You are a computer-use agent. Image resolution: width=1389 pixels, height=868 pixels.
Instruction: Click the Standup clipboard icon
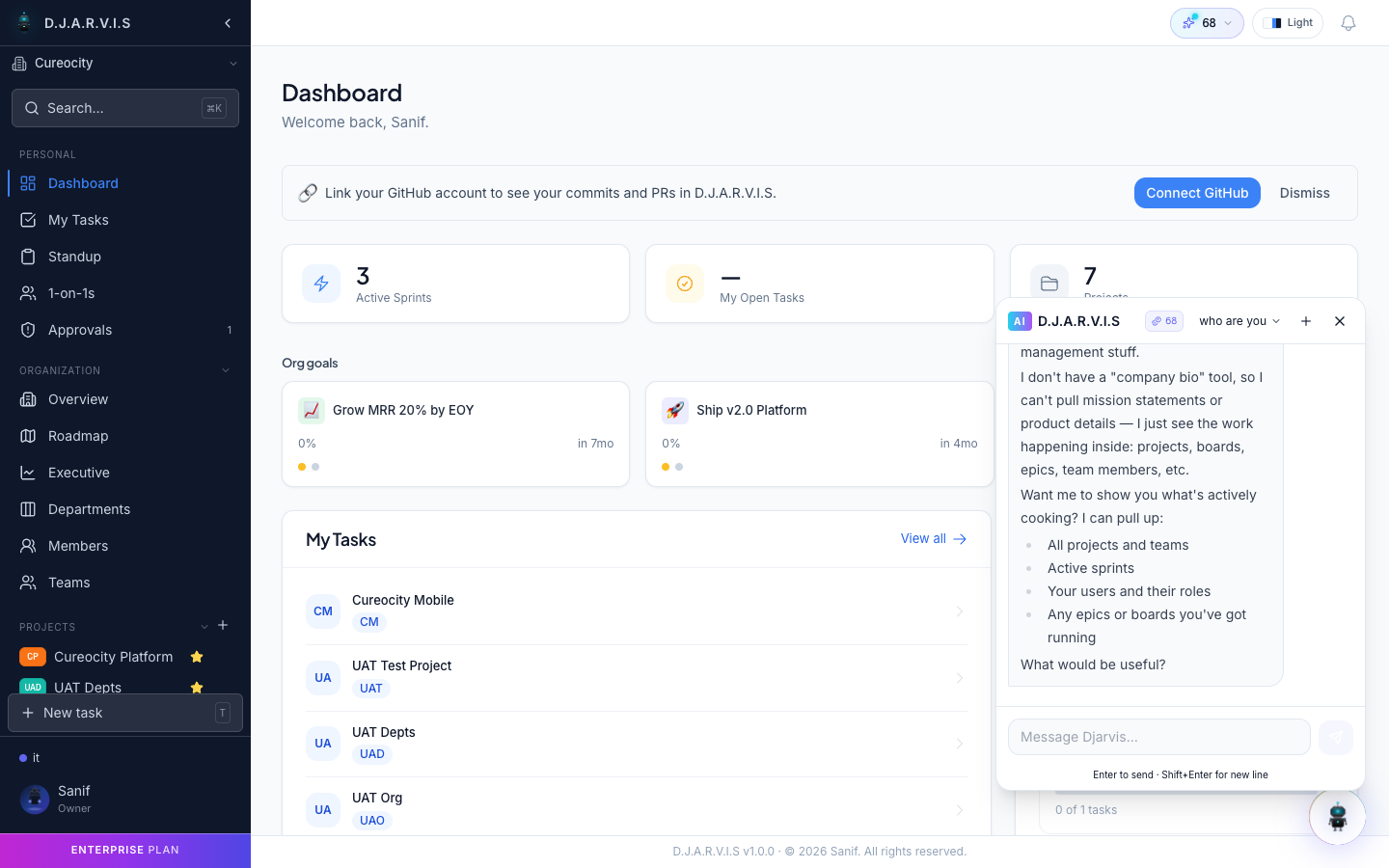tap(28, 257)
